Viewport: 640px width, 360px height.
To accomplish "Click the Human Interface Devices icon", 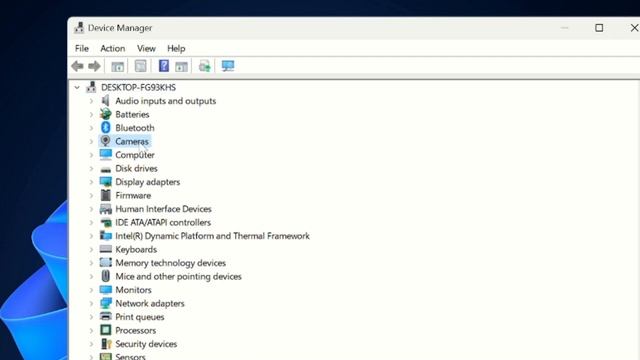I will [x=105, y=209].
